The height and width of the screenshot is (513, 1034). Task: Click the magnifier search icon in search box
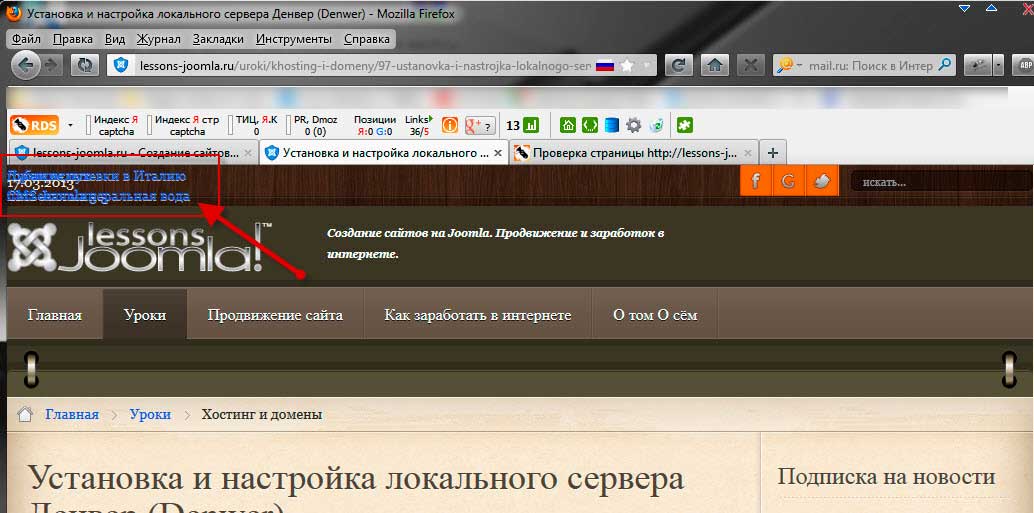click(x=945, y=65)
